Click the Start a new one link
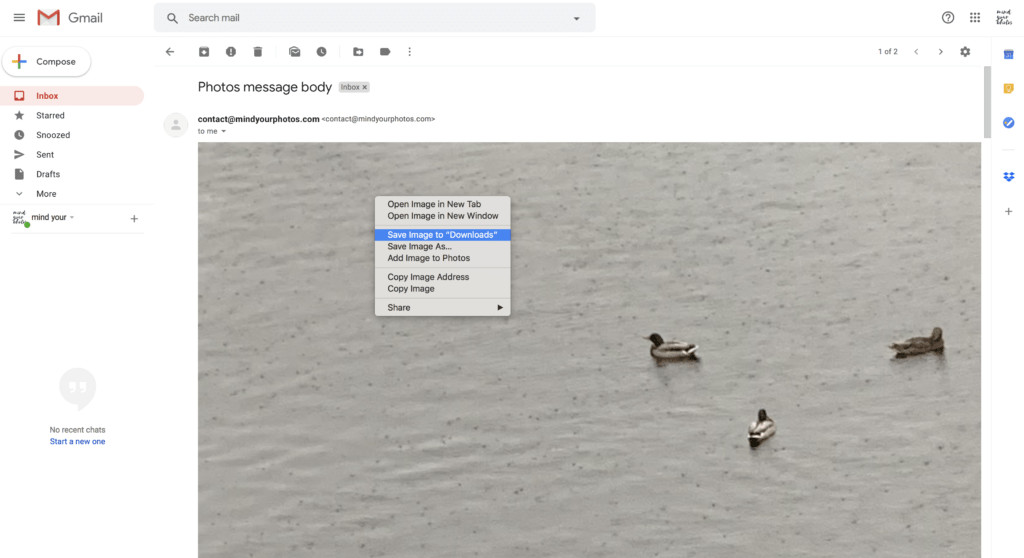This screenshot has width=1024, height=558. tap(77, 442)
